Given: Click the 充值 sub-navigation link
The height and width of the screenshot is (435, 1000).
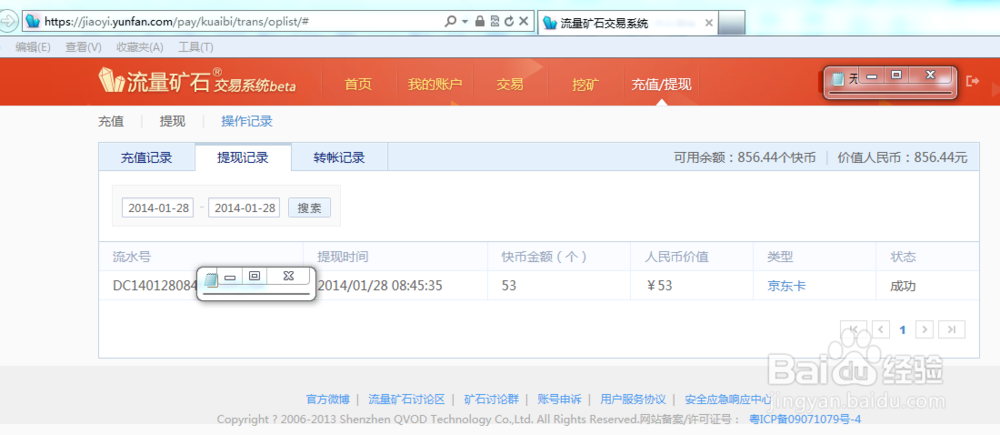Looking at the screenshot, I should pos(111,121).
